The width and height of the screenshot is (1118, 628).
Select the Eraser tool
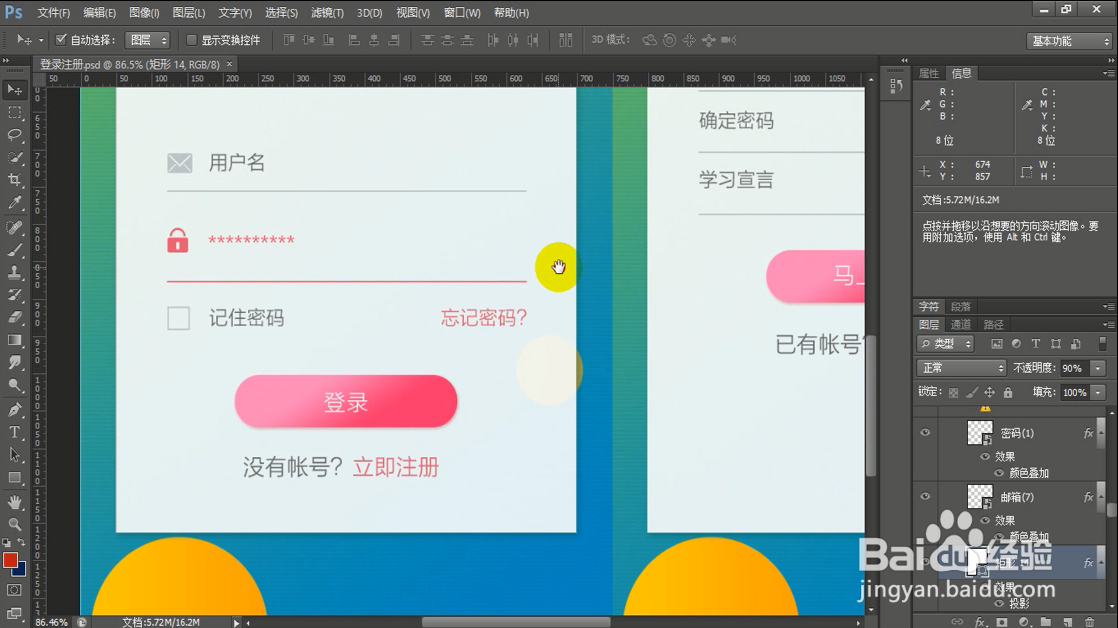tap(14, 317)
